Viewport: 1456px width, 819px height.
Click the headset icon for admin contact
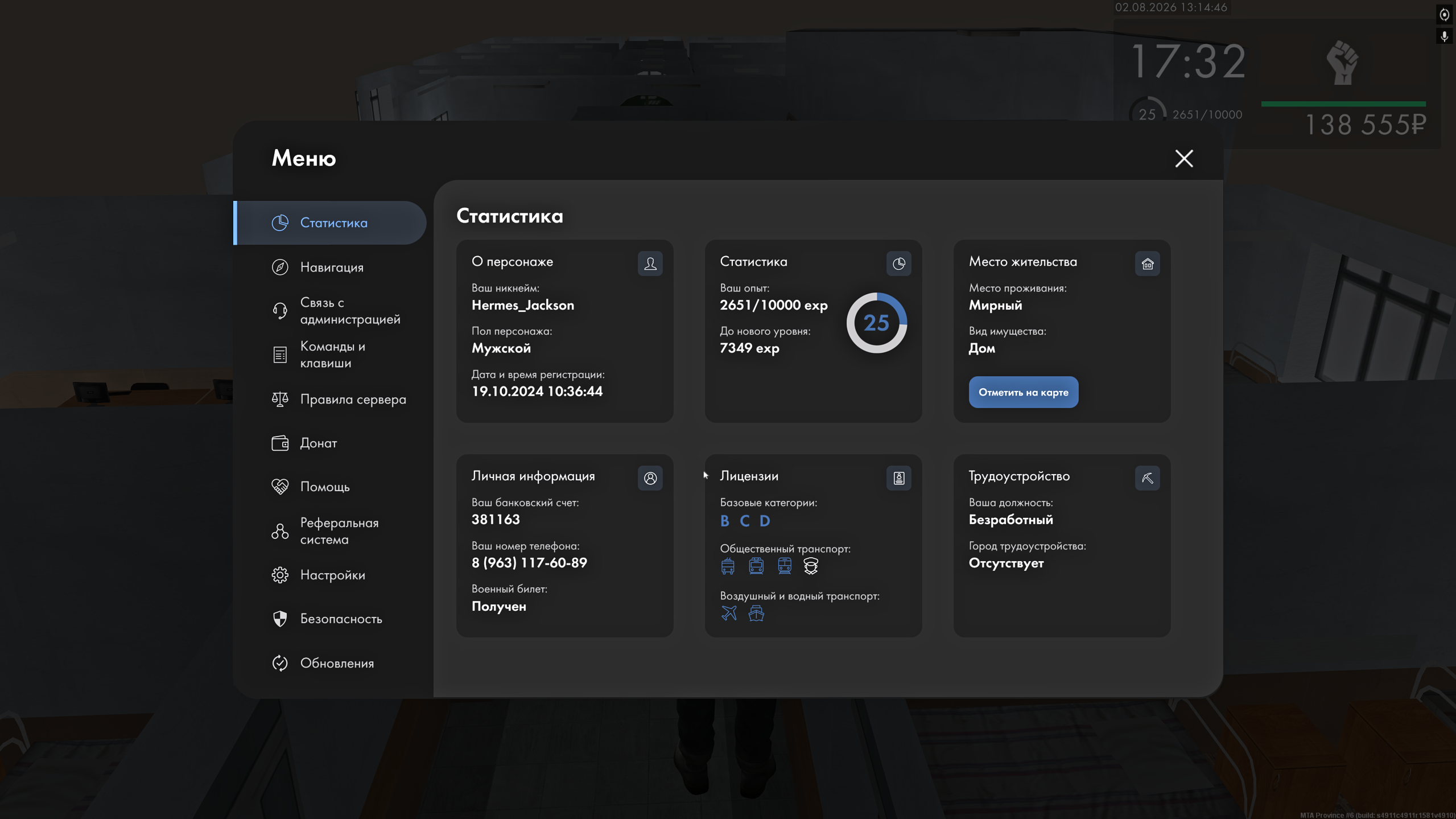click(x=280, y=311)
